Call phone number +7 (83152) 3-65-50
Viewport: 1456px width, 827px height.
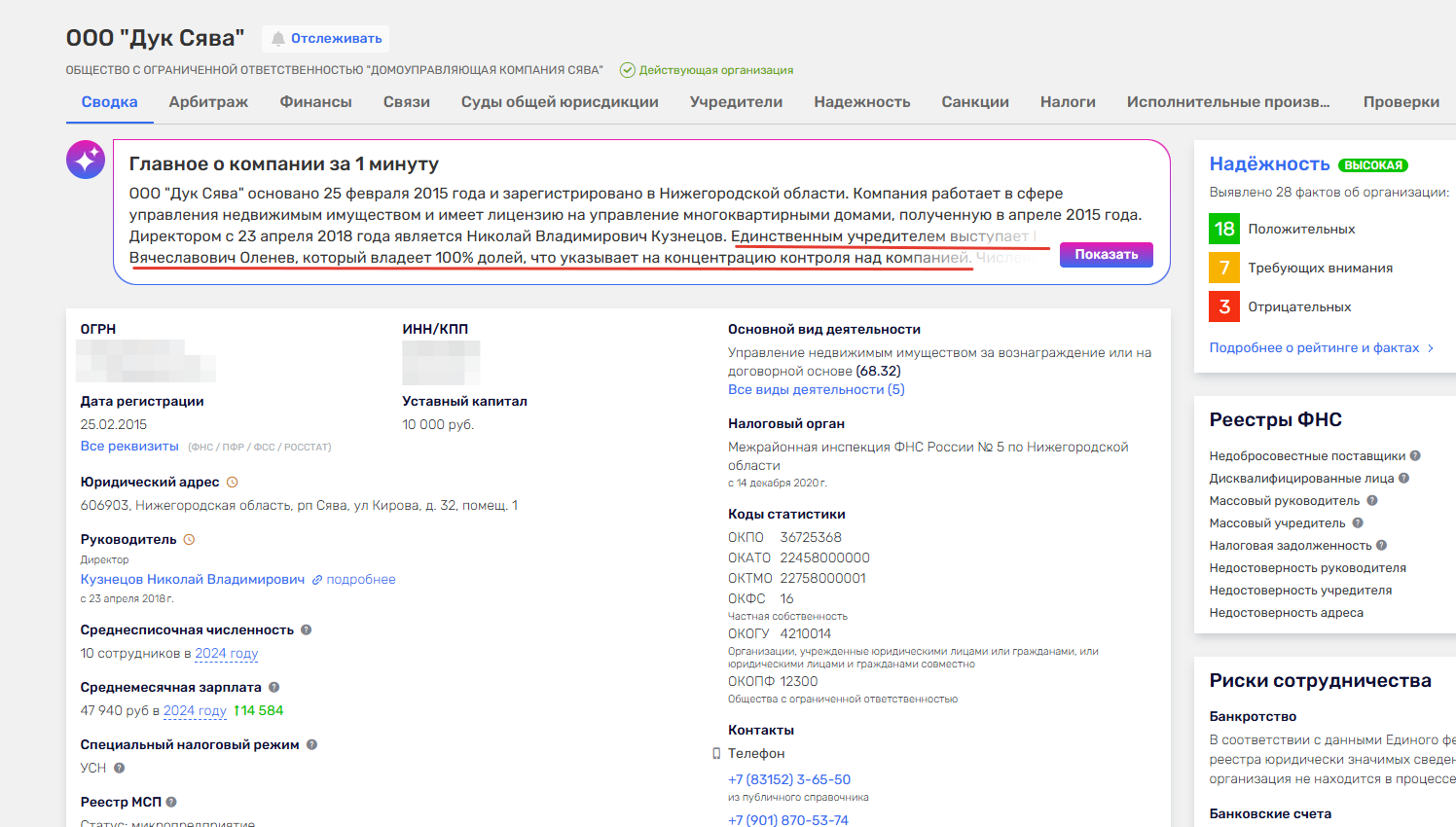(789, 780)
